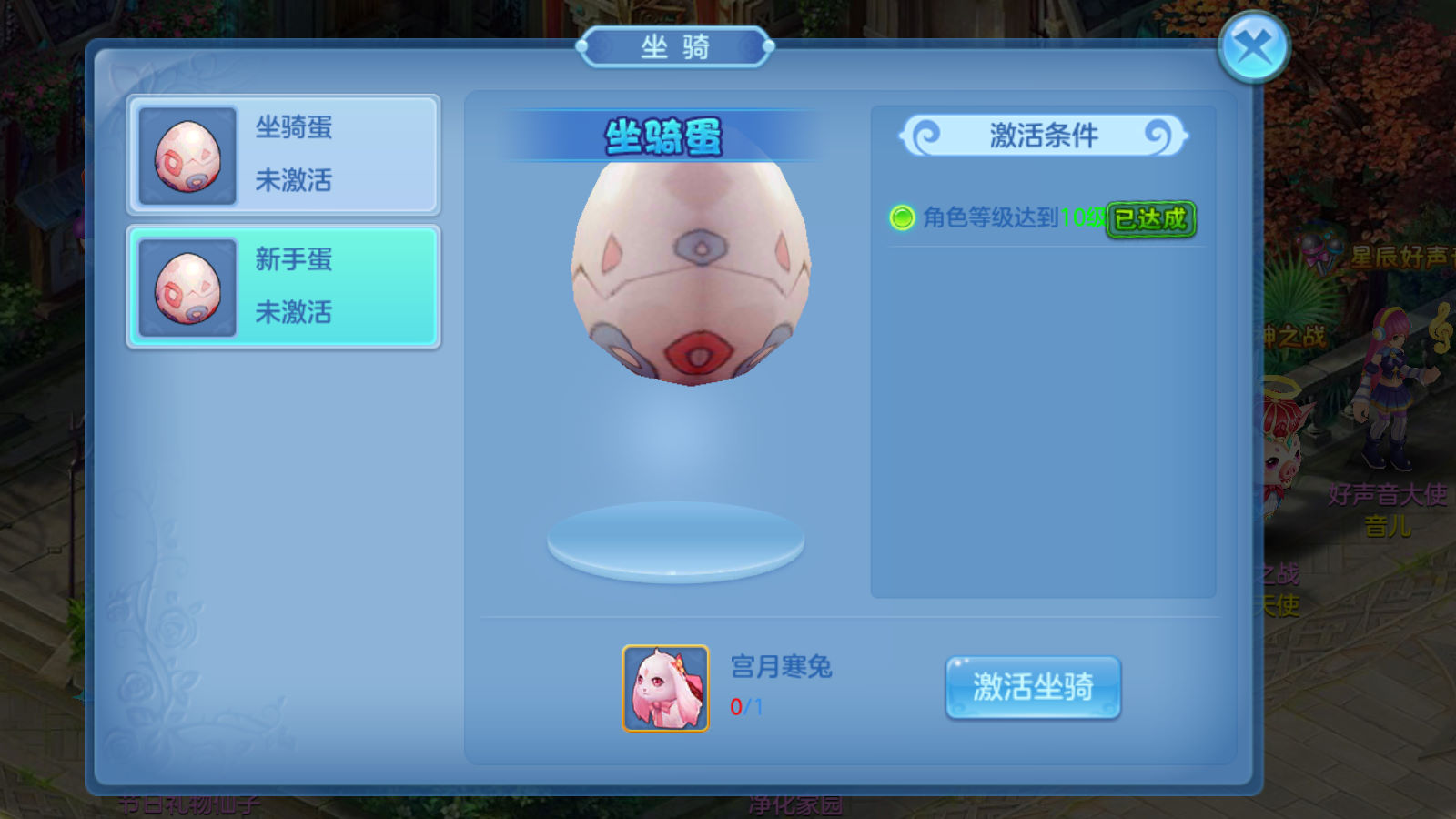Click the 宫月寒兔 item name text
The width and height of the screenshot is (1456, 819).
pos(781,667)
